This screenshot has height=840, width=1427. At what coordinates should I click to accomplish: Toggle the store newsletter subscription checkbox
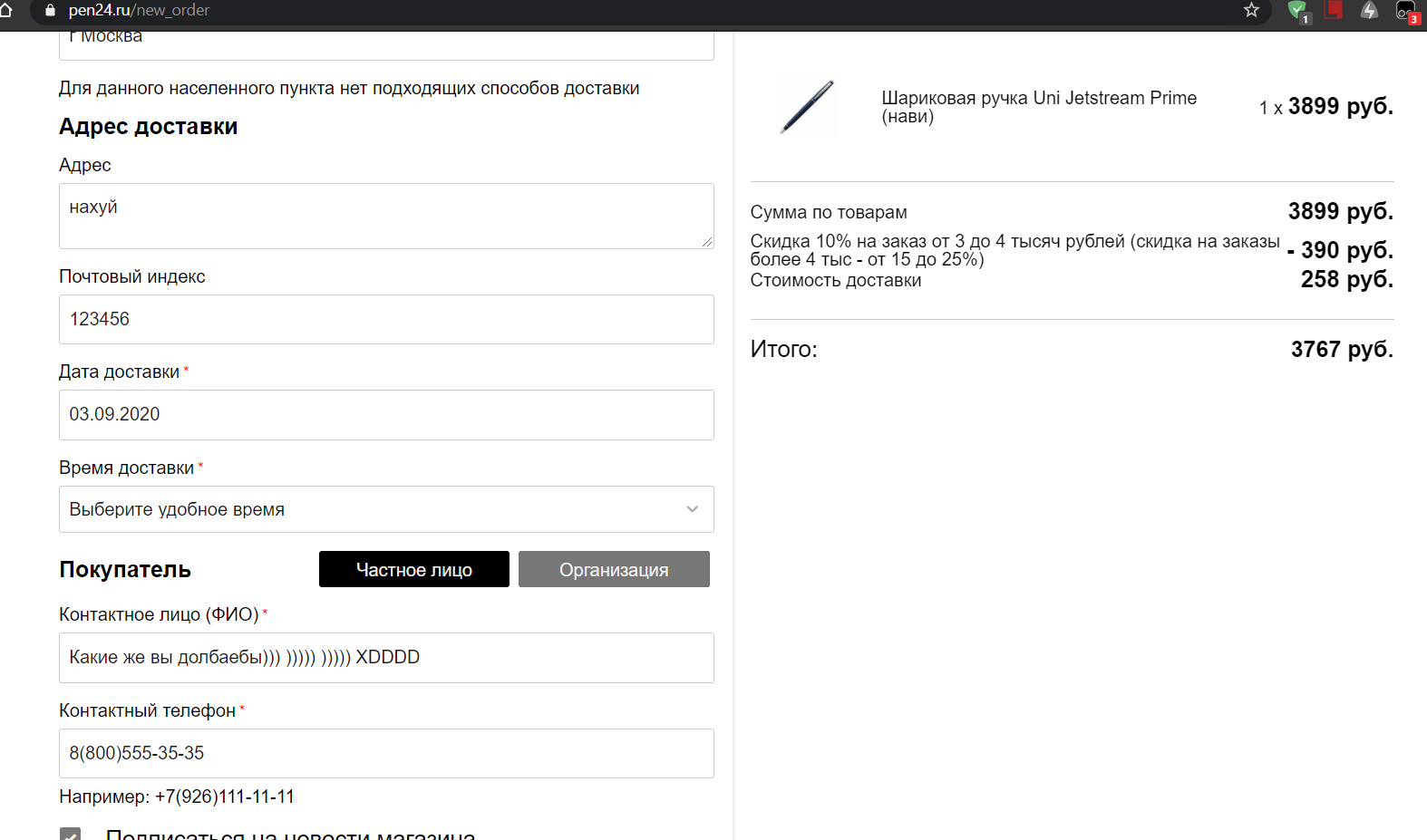point(70,834)
